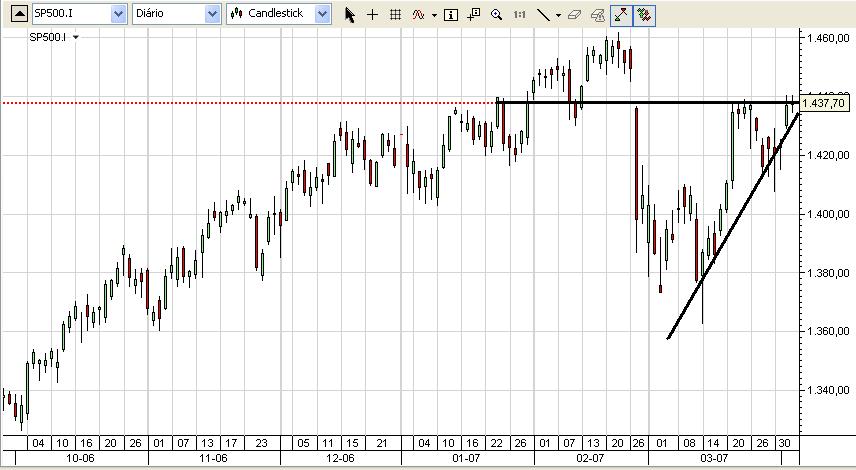Select the magnifier zoom tool
The image size is (856, 470).
coord(496,15)
